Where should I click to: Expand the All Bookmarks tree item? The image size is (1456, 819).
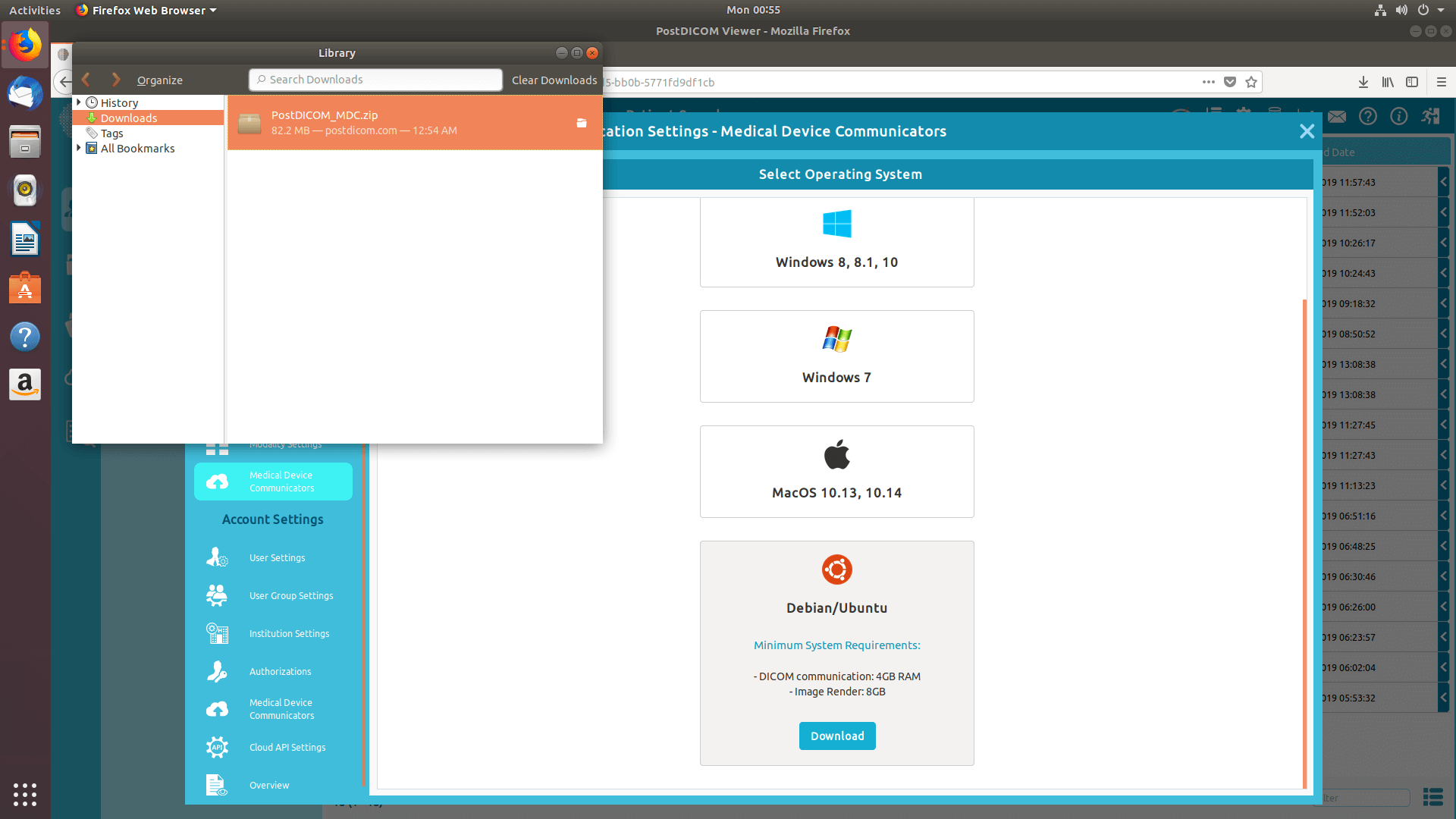click(79, 148)
